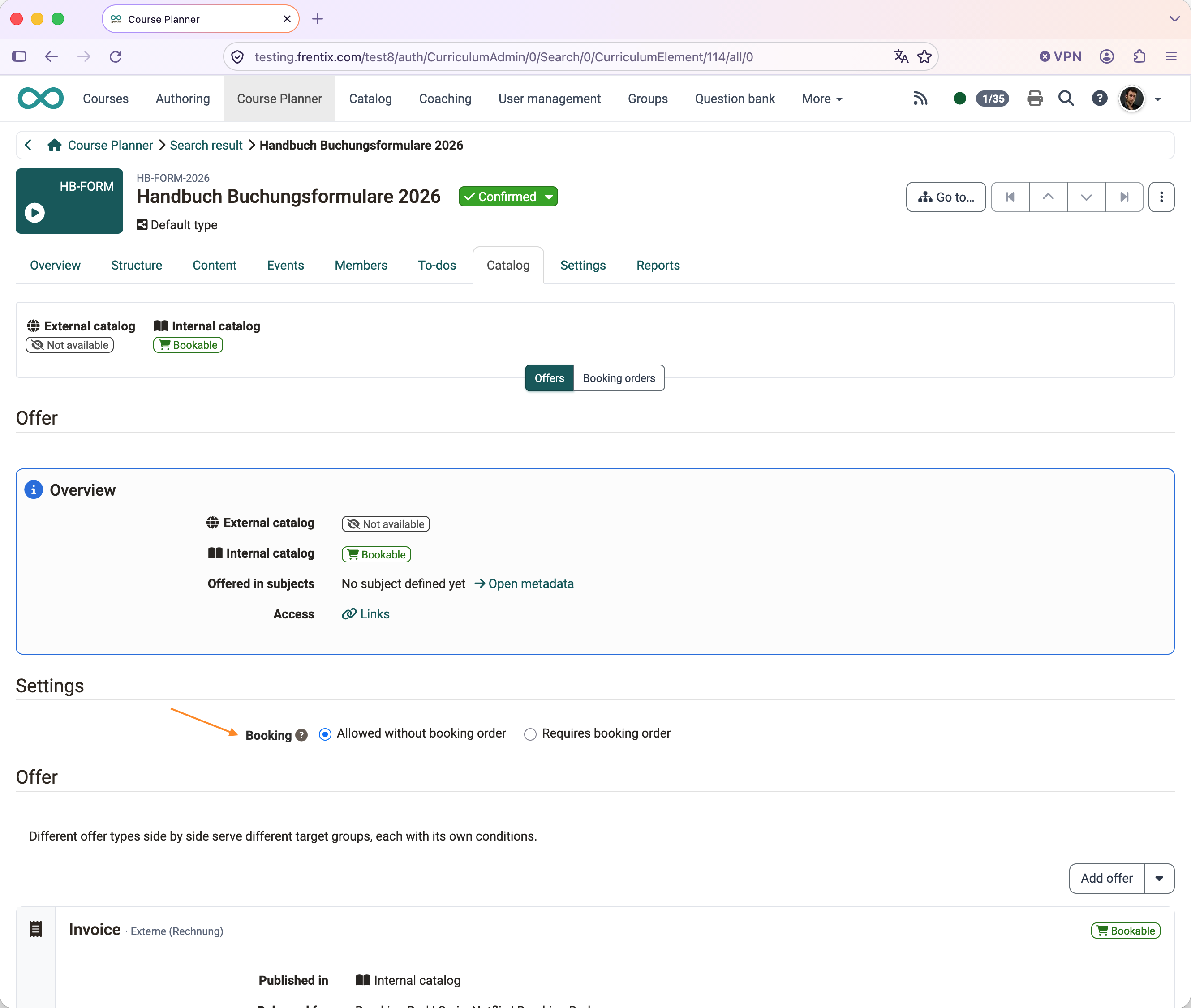Switch to Booking orders view
Screen dimensions: 1191x1008
(619, 378)
